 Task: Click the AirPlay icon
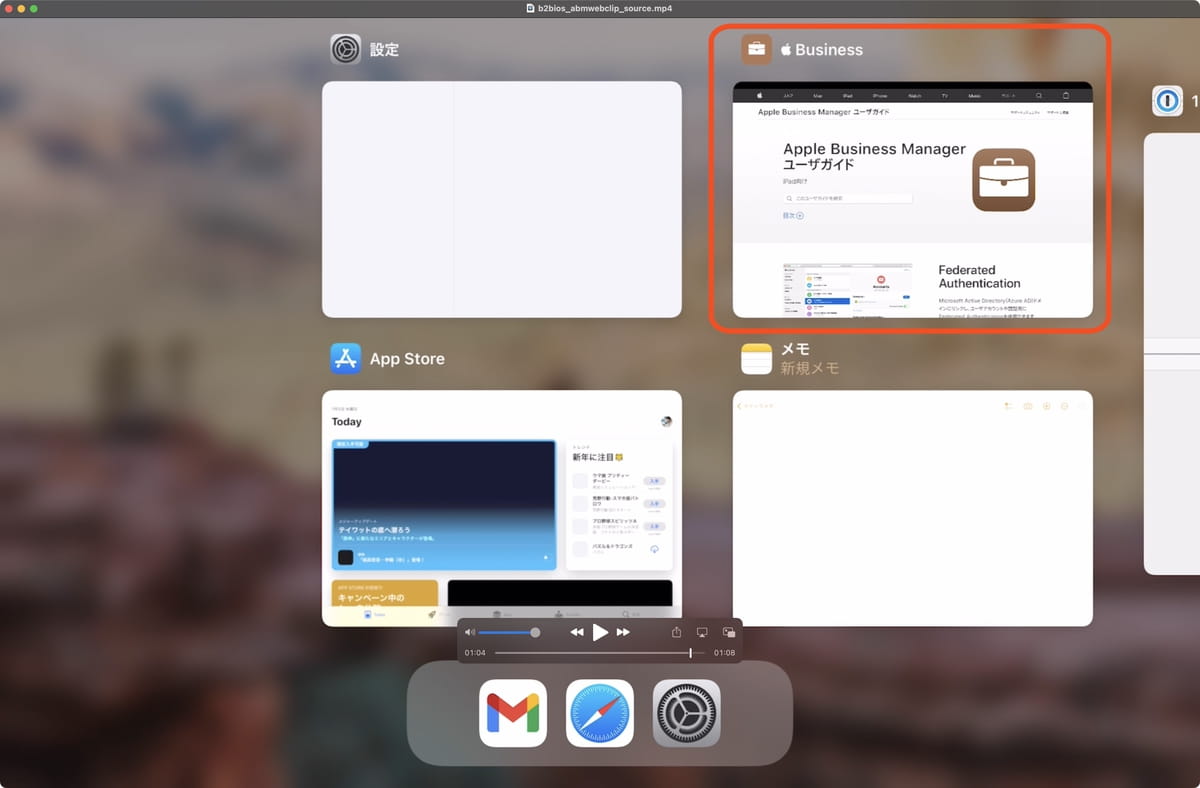point(702,632)
